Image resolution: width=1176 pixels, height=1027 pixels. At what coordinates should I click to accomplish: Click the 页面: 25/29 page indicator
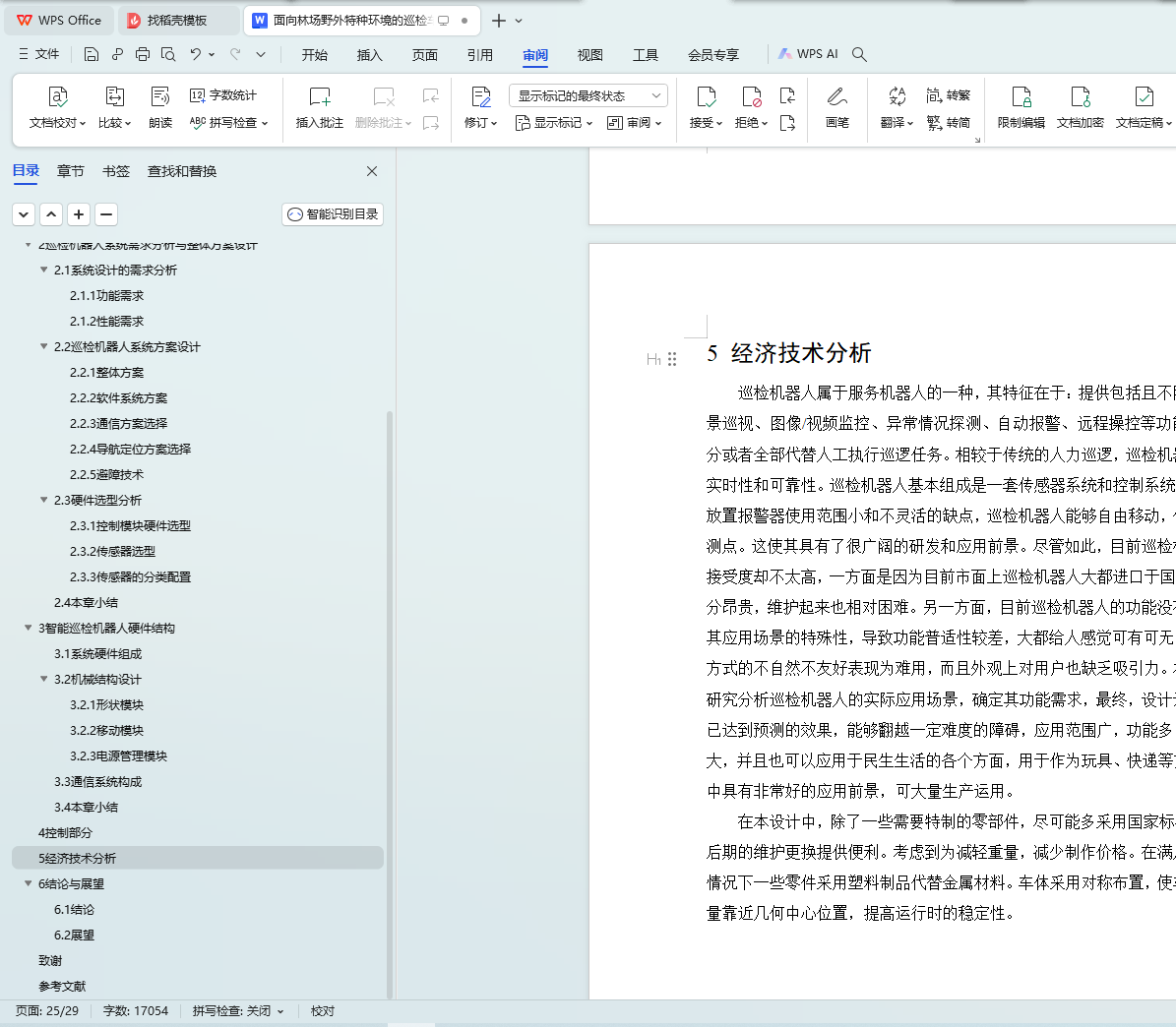point(47,1011)
